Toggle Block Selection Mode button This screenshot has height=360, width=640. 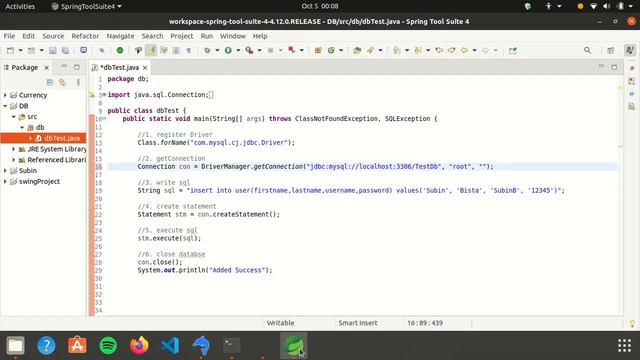pos(176,50)
